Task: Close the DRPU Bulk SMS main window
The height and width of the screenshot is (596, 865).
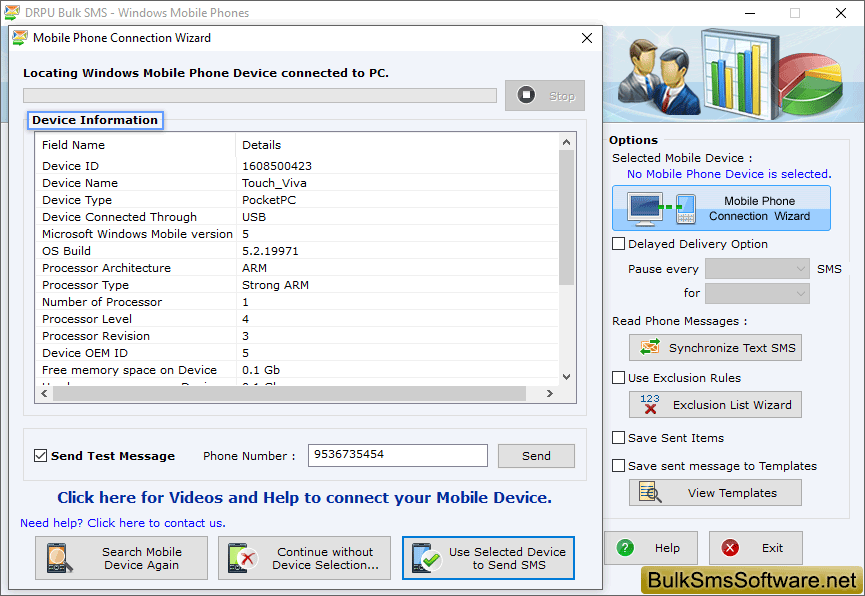Action: coord(841,13)
